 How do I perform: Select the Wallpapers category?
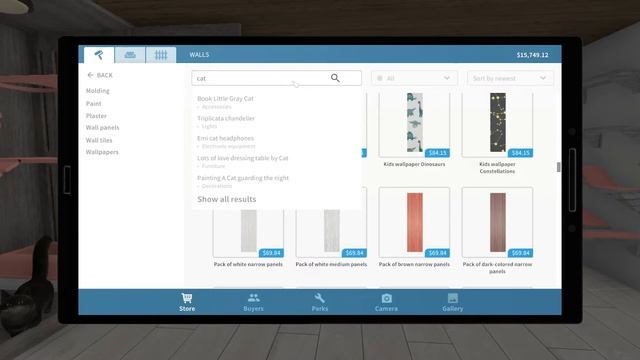tap(102, 152)
